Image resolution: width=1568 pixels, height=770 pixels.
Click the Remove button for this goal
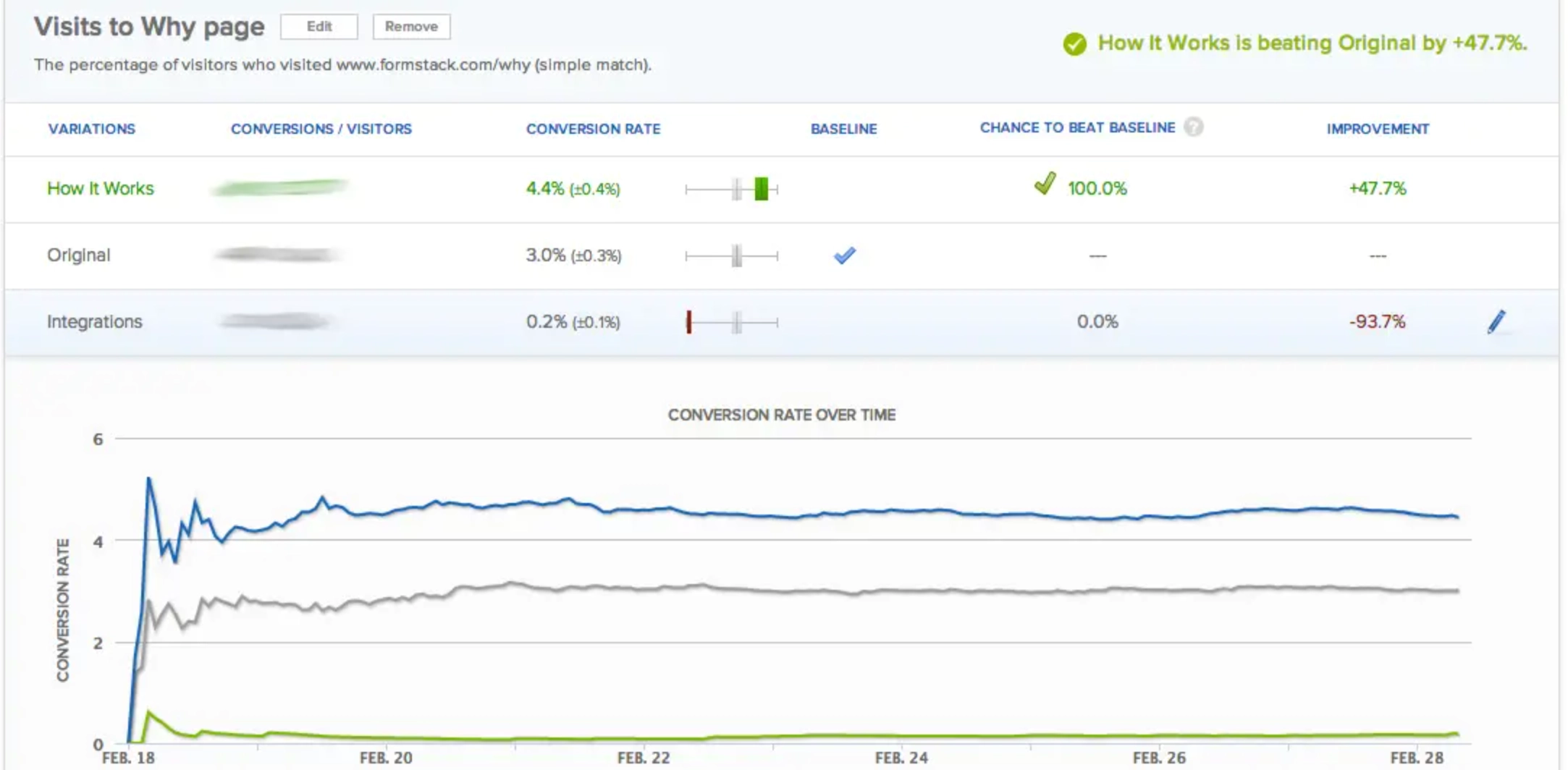pos(411,27)
